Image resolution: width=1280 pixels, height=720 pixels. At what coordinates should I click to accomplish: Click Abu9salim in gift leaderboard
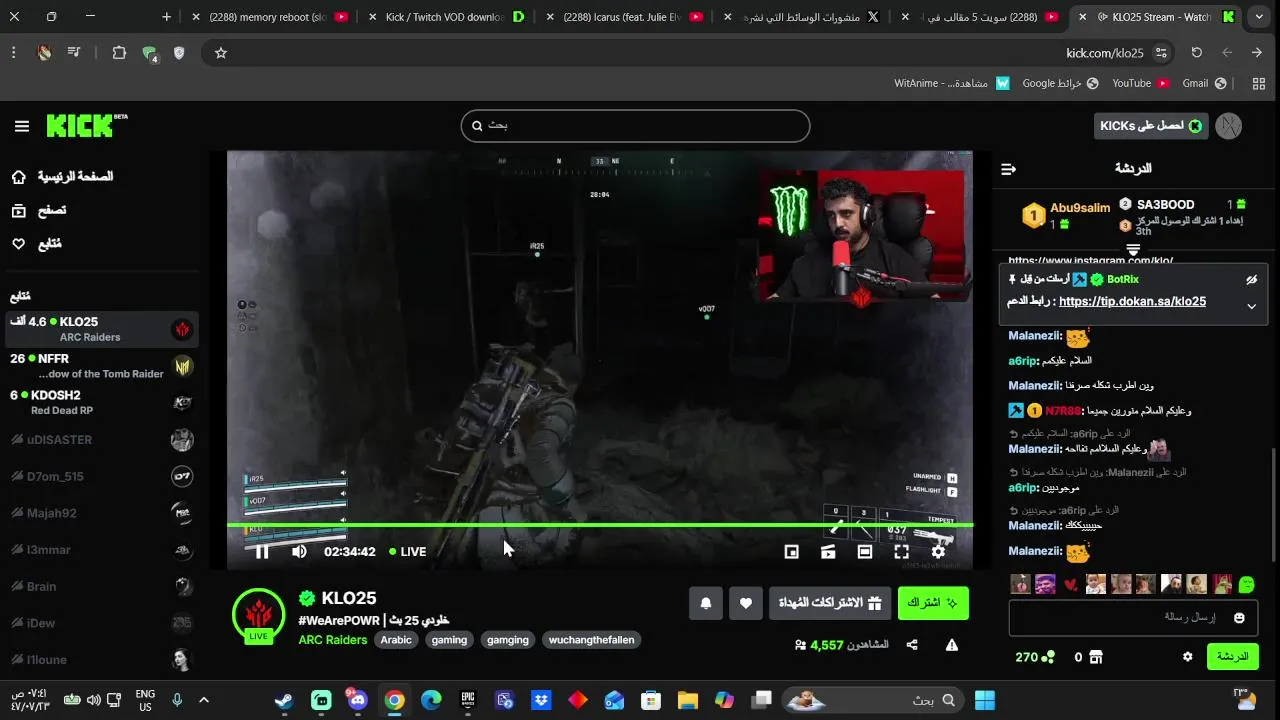point(1079,208)
